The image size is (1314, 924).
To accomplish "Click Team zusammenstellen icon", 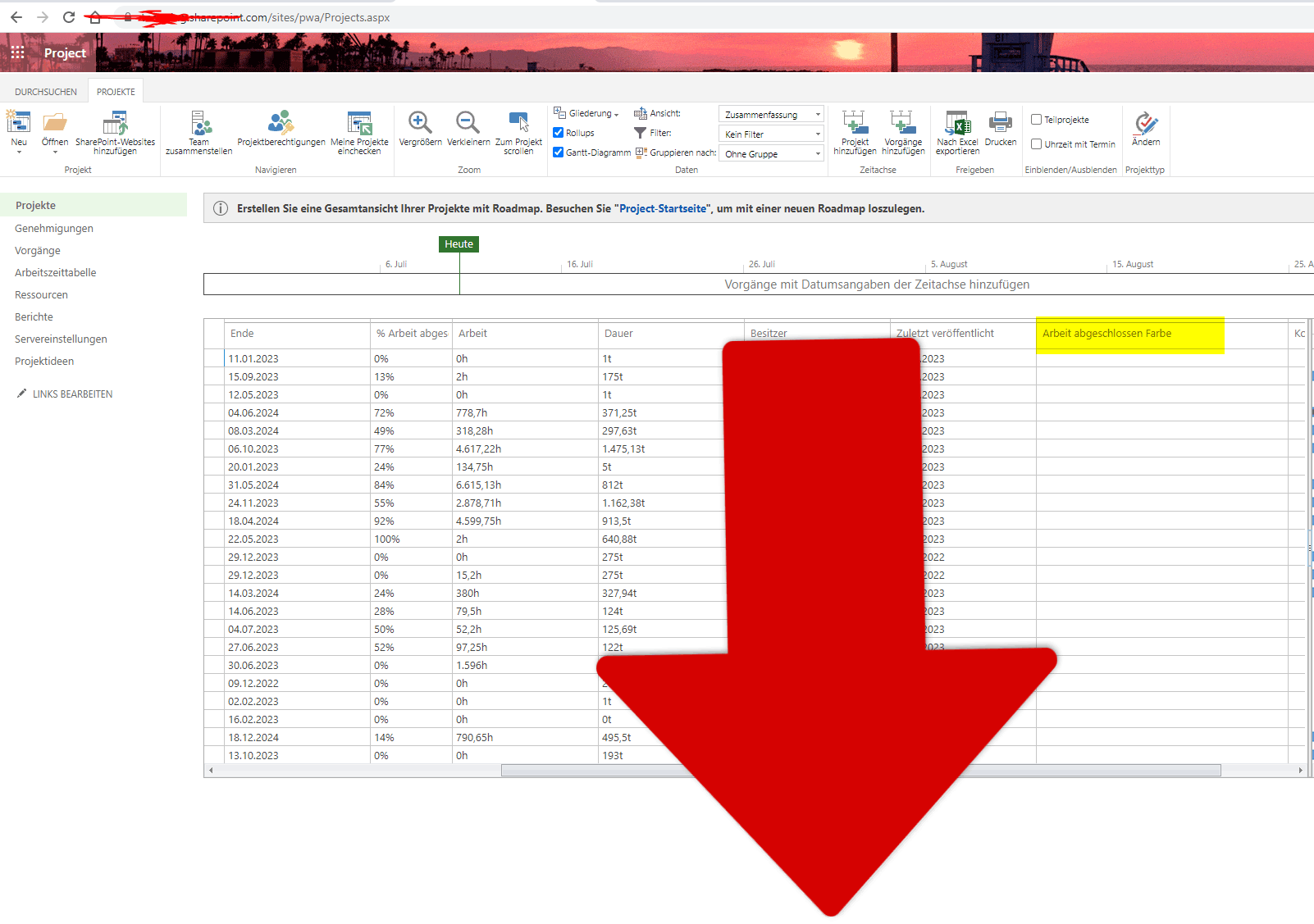I will click(199, 123).
